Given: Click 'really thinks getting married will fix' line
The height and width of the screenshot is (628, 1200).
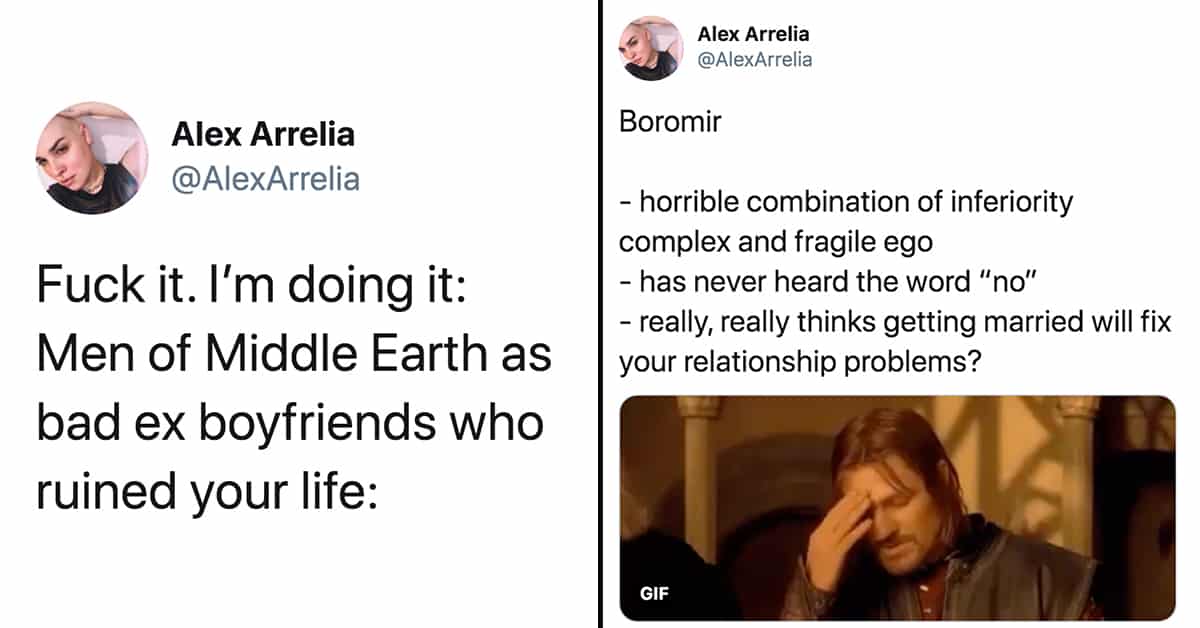Looking at the screenshot, I should click(895, 324).
